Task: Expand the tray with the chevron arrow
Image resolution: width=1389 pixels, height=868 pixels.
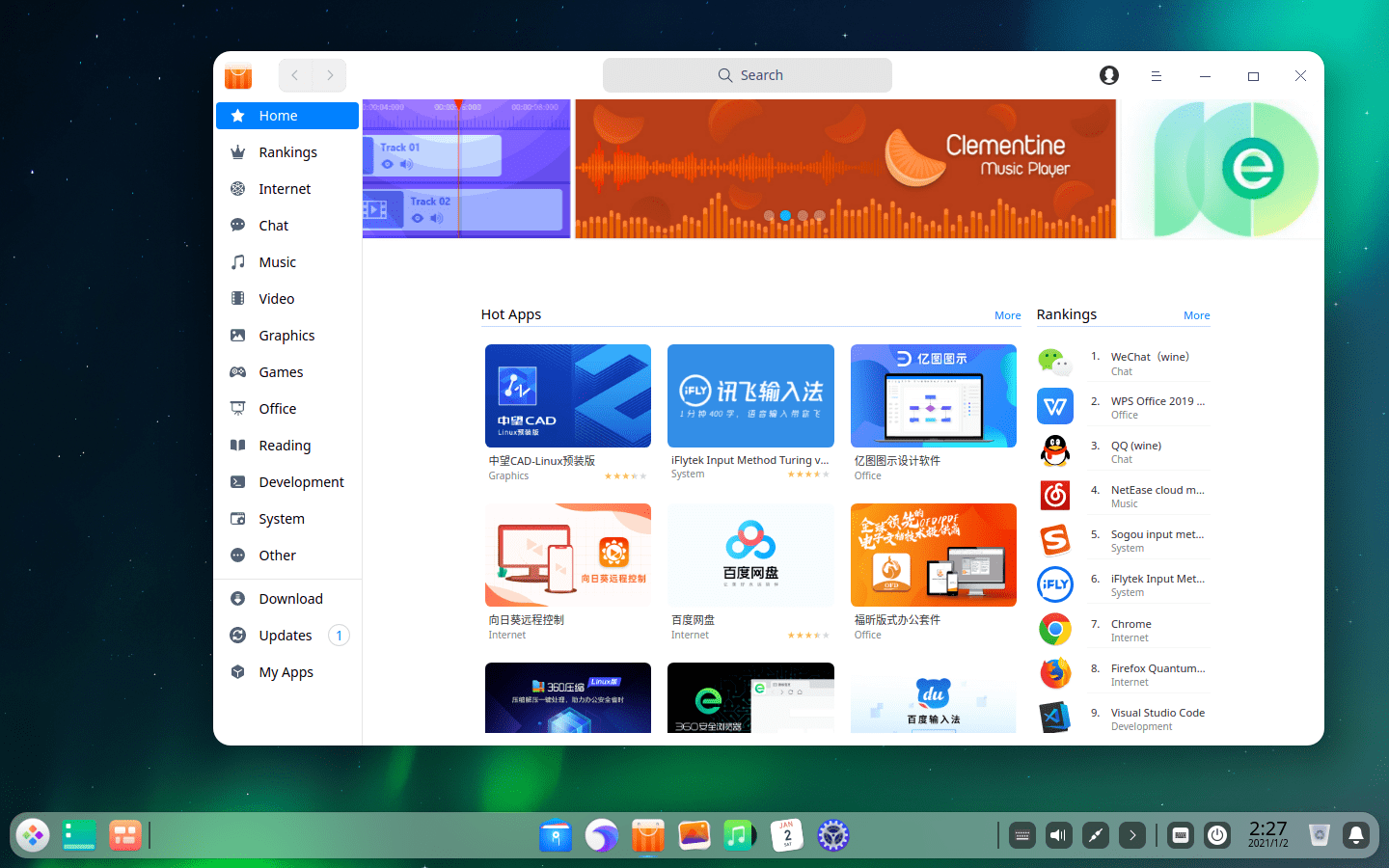Action: [x=1132, y=835]
